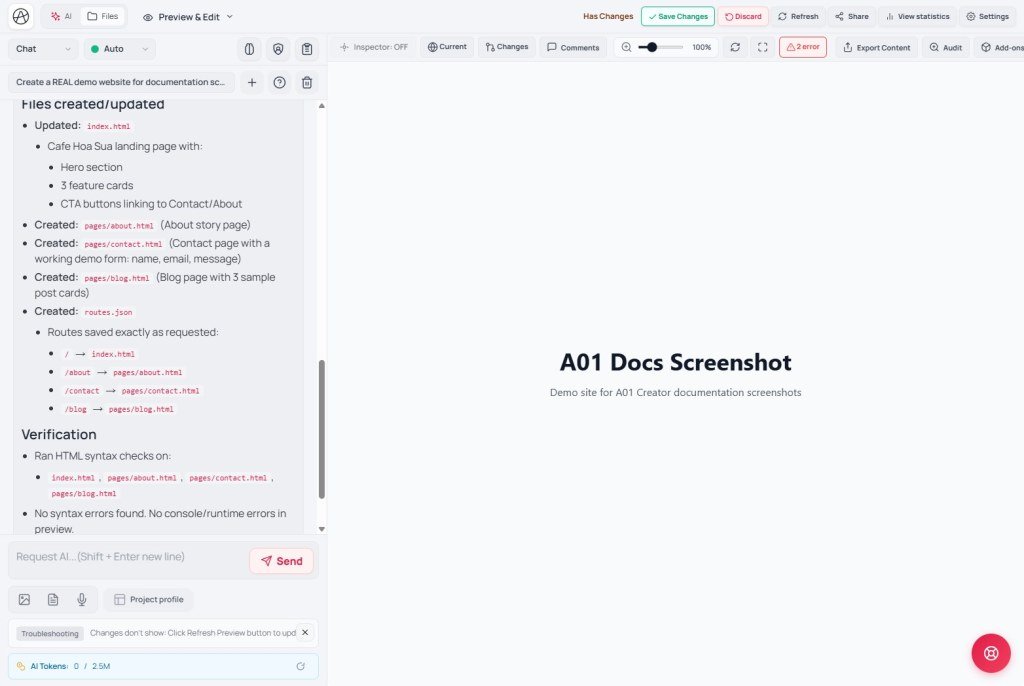This screenshot has width=1024, height=686.
Task: Open chat help question icon
Action: coord(280,82)
